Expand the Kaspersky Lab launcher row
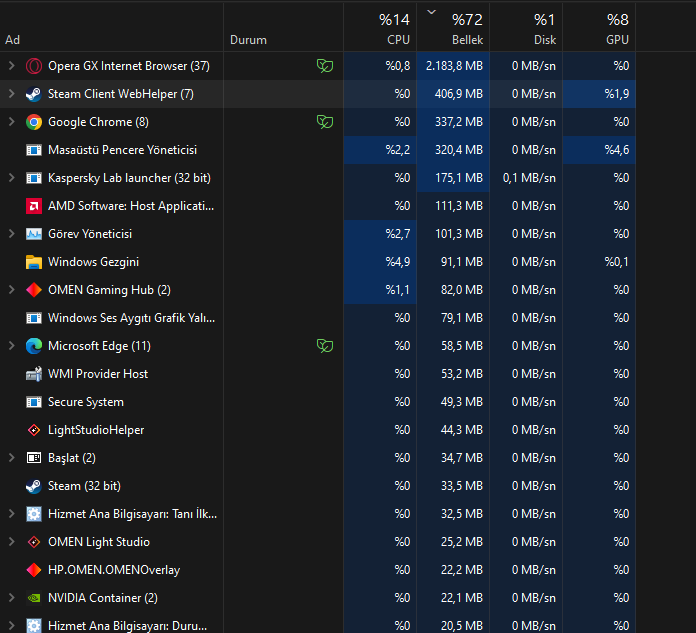 click(12, 178)
